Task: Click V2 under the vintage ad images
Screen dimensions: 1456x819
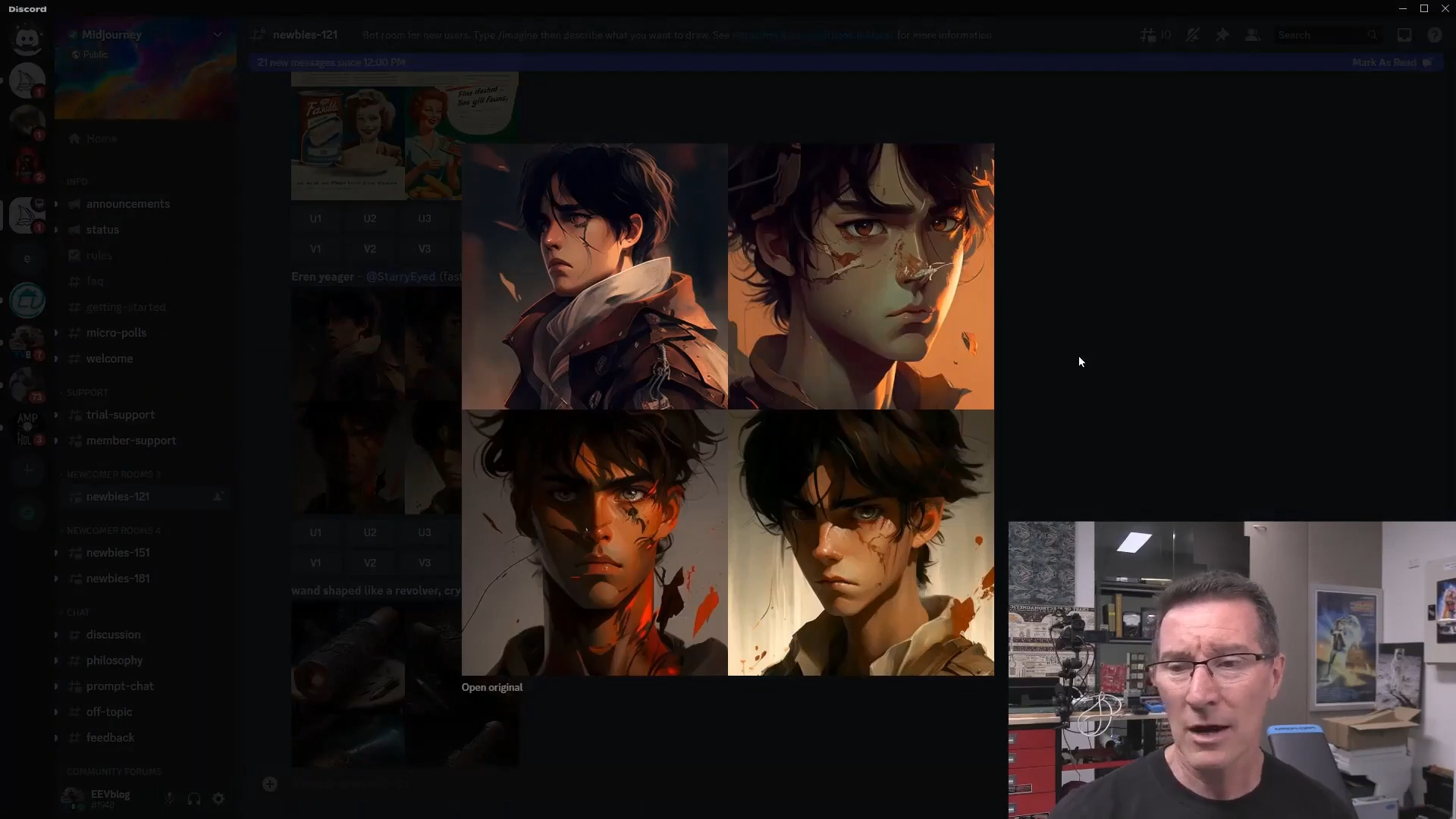Action: tap(370, 249)
